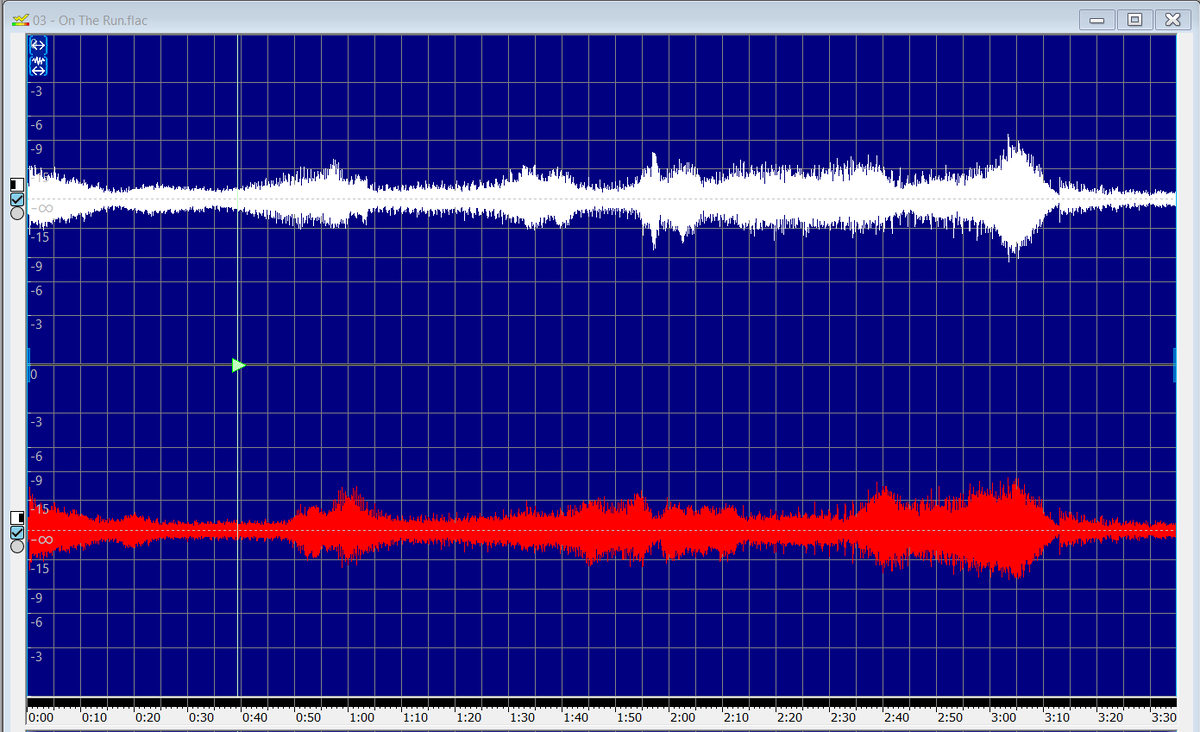Click the half-filled channel icon on red waveform

[16, 518]
